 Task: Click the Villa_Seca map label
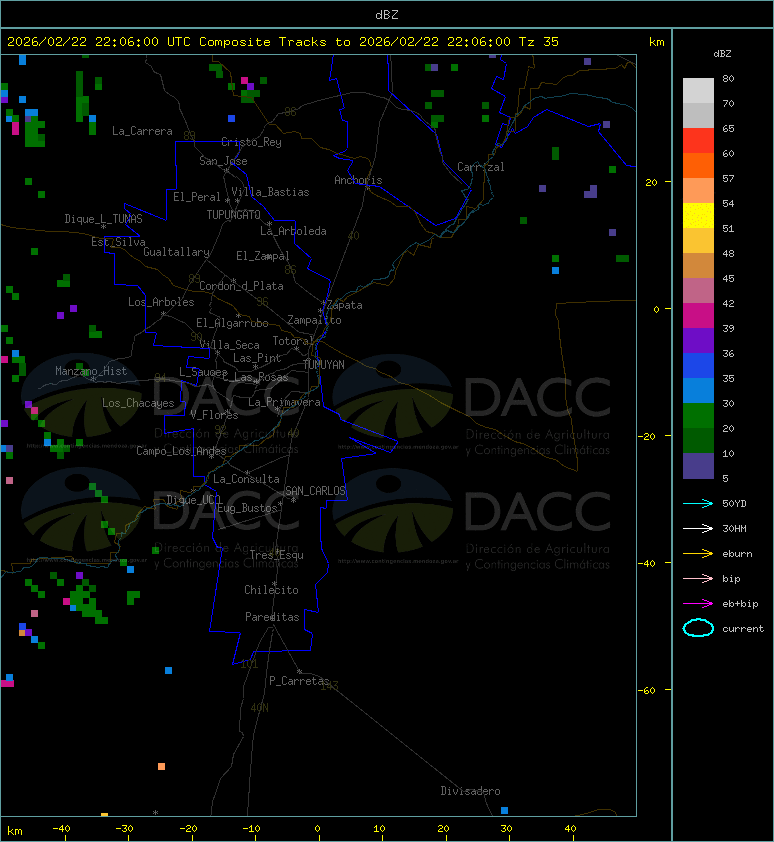click(229, 345)
